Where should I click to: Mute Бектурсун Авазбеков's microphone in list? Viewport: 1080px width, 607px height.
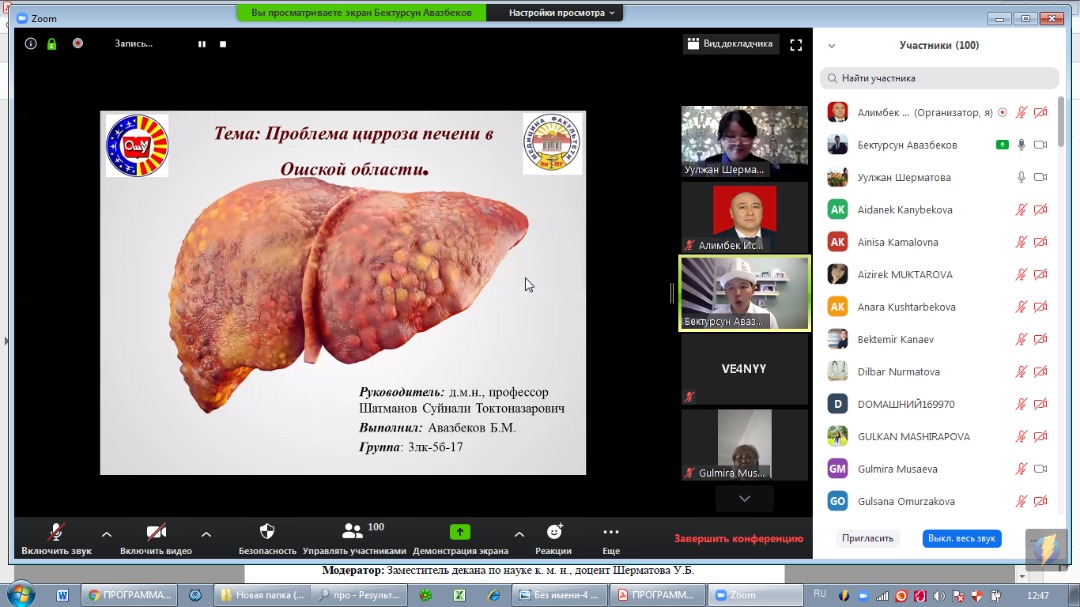1021,145
